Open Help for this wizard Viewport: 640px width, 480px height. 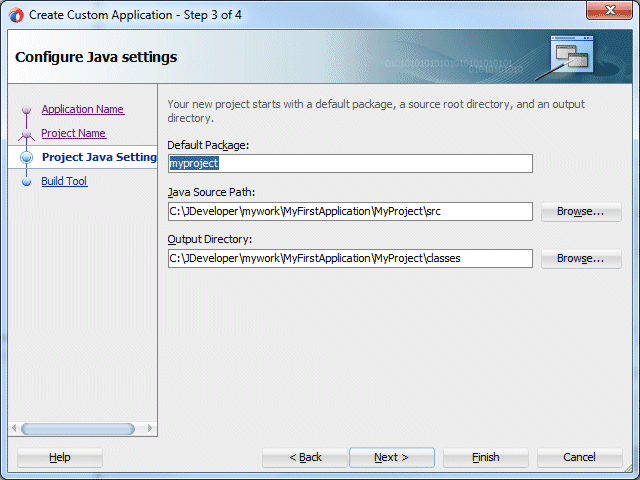[x=60, y=457]
